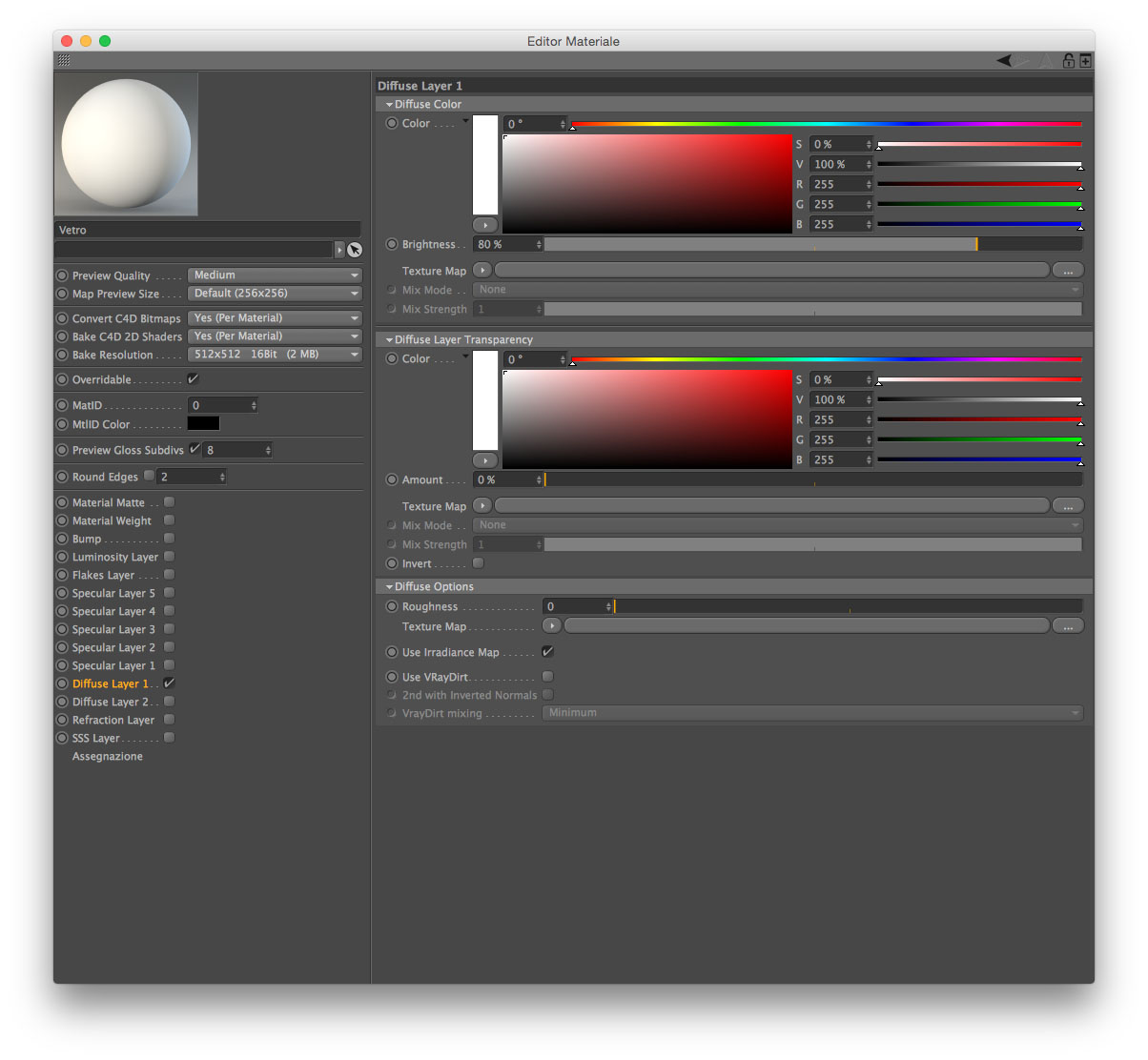
Task: Disable the Use Irradiance Map checkbox
Action: pos(548,652)
